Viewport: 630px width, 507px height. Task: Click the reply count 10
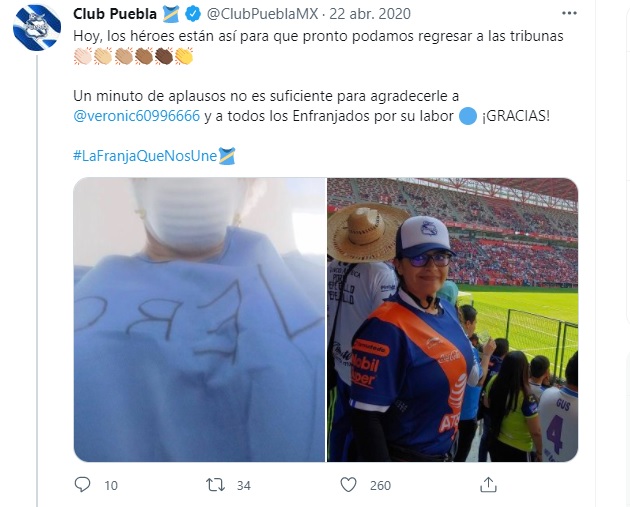[111, 486]
